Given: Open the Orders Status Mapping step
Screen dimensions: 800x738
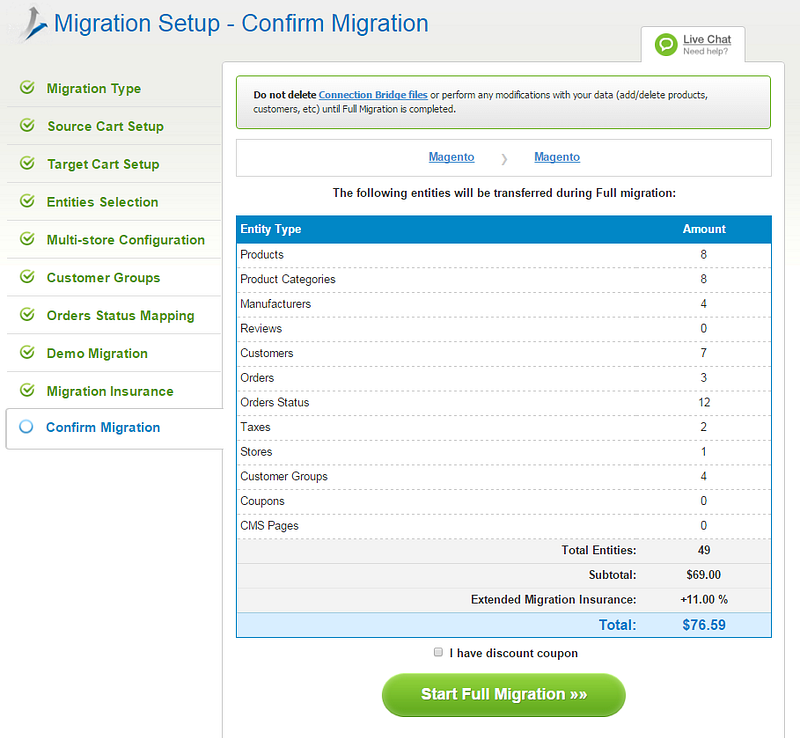Looking at the screenshot, I should [120, 315].
